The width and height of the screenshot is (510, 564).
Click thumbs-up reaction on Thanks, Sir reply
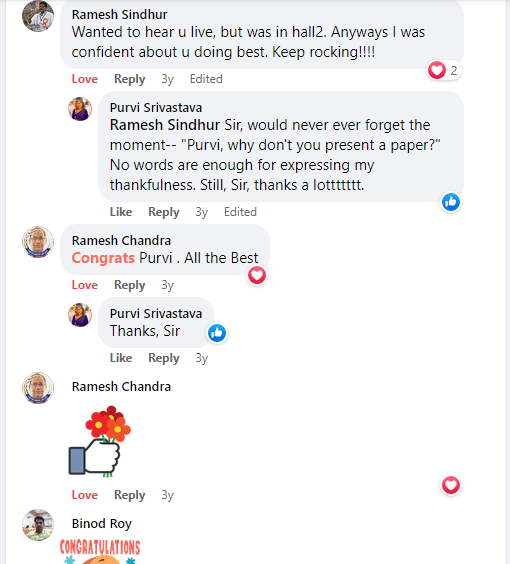tap(217, 333)
